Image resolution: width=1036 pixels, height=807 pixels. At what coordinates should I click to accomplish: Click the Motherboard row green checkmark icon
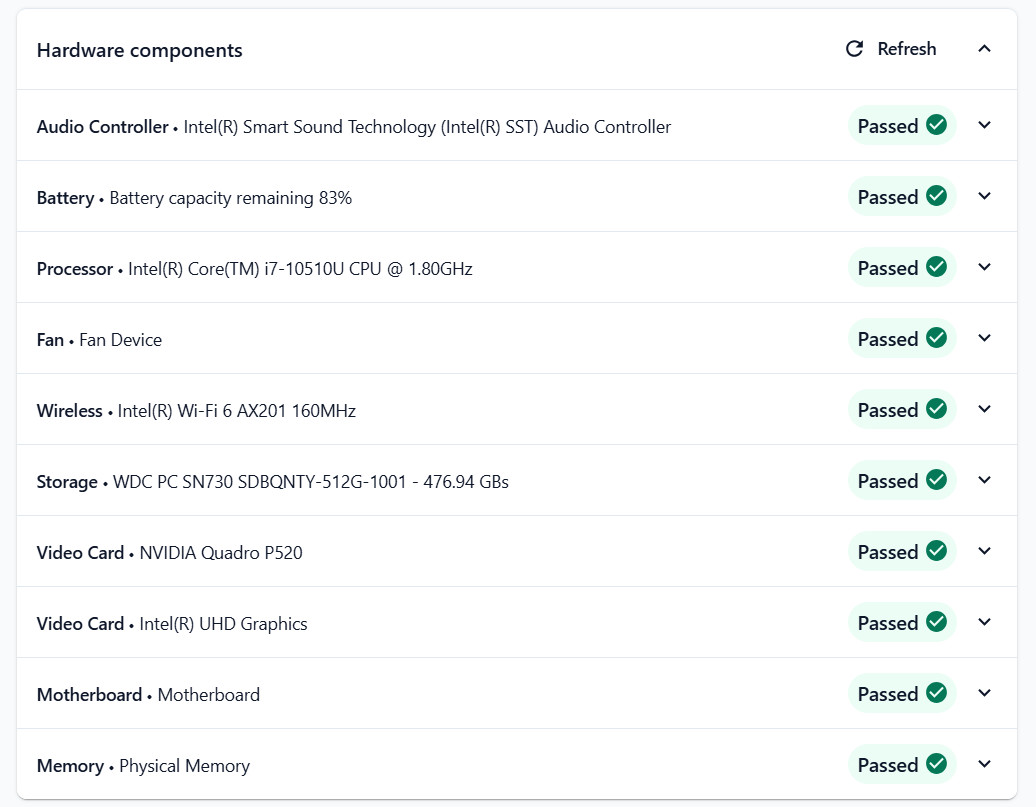936,693
